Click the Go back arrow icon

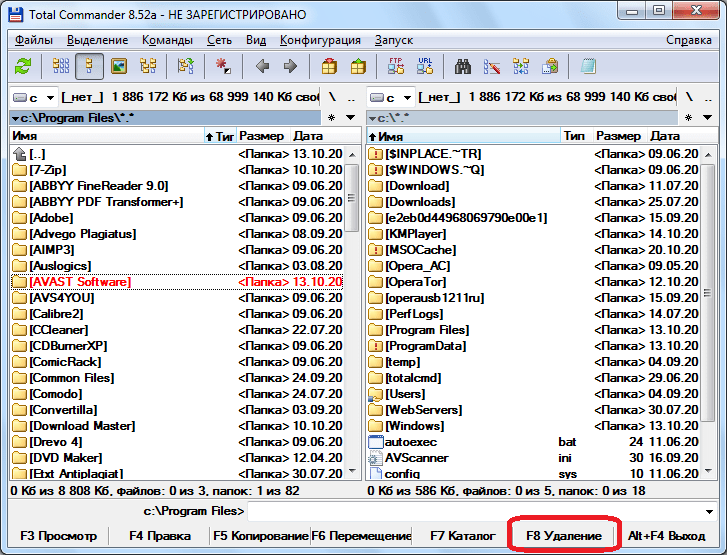point(262,66)
